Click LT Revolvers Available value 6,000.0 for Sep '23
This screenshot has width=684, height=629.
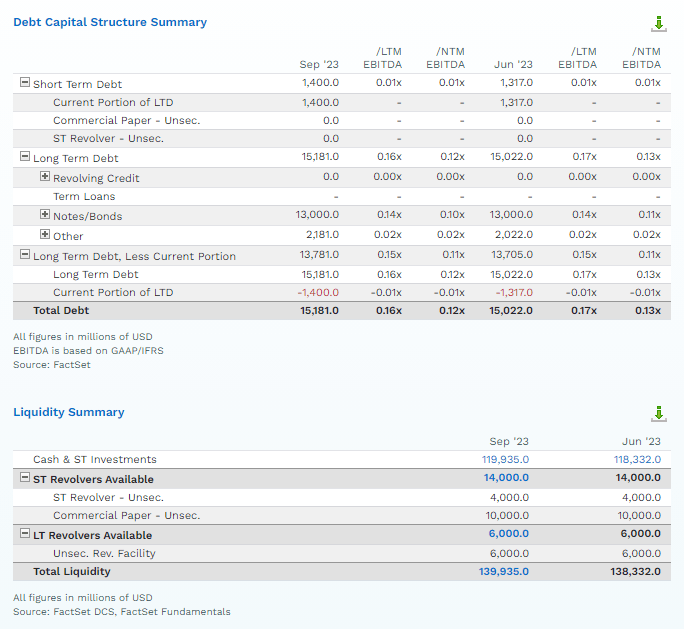(x=508, y=535)
